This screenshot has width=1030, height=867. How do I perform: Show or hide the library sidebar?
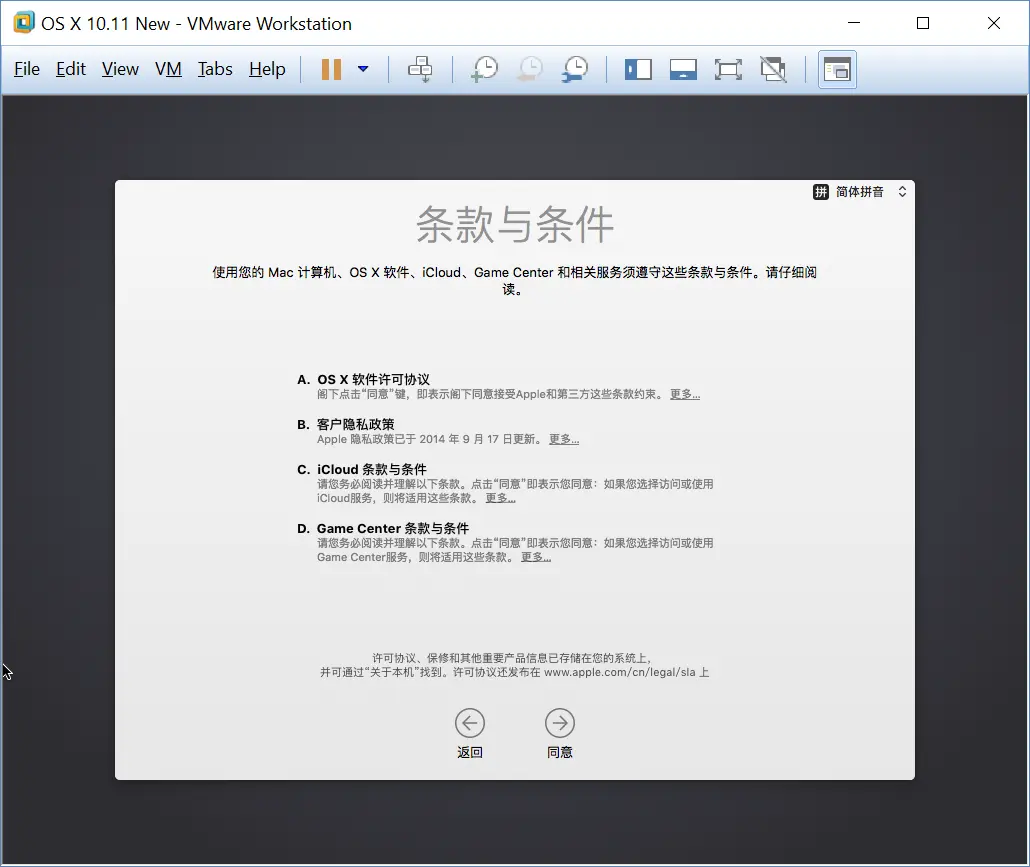click(638, 69)
